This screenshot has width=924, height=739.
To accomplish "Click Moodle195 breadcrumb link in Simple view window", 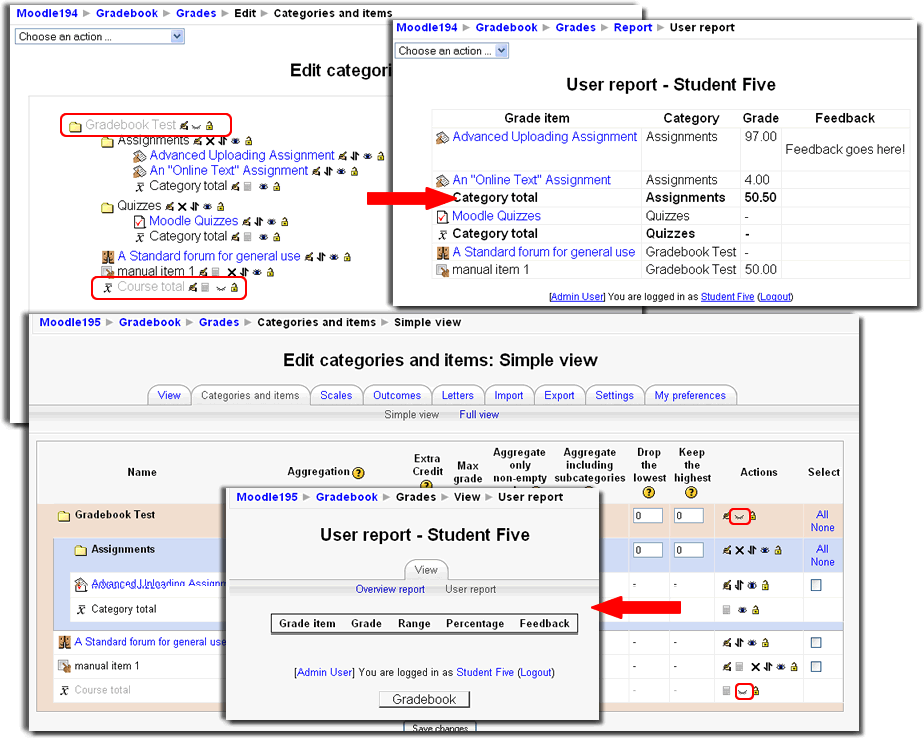I will point(70,322).
